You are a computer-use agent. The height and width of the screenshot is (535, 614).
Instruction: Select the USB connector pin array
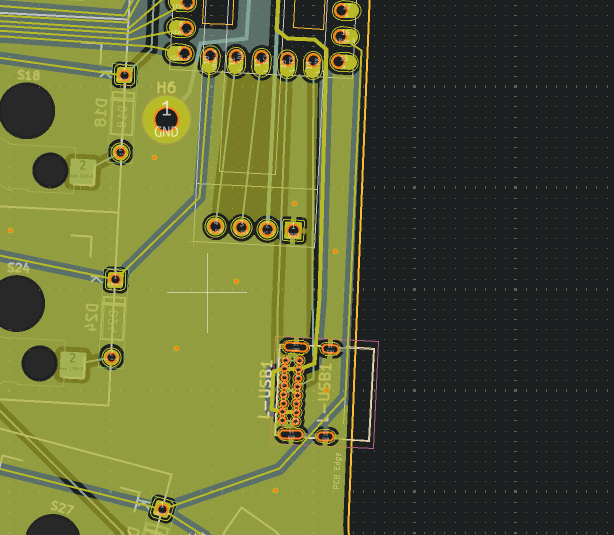(x=291, y=391)
